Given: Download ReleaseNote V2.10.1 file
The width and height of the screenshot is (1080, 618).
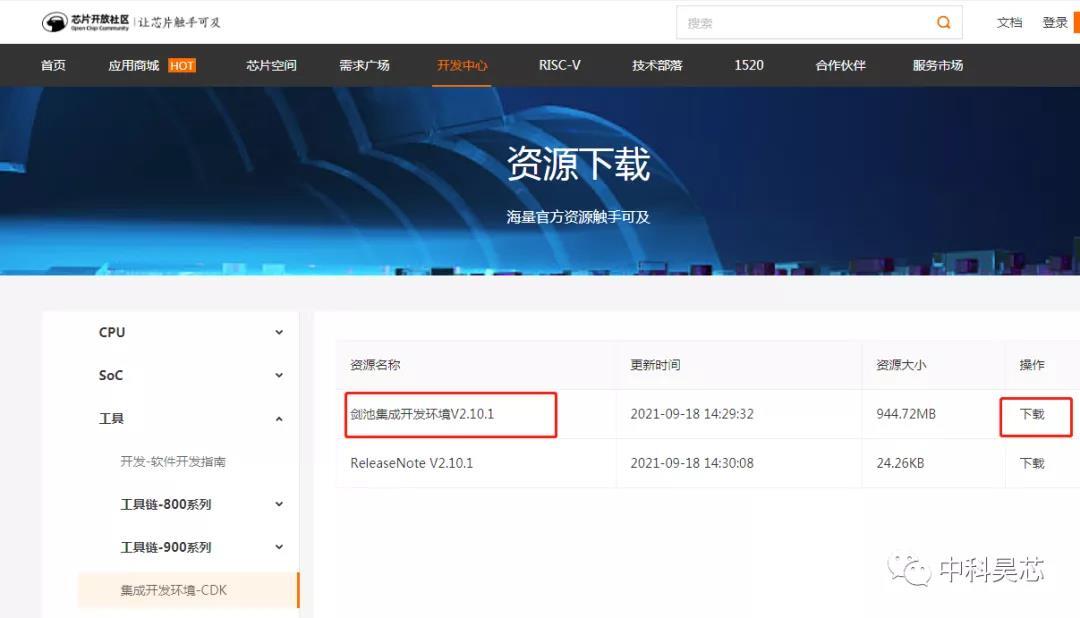Looking at the screenshot, I should click(x=1032, y=464).
